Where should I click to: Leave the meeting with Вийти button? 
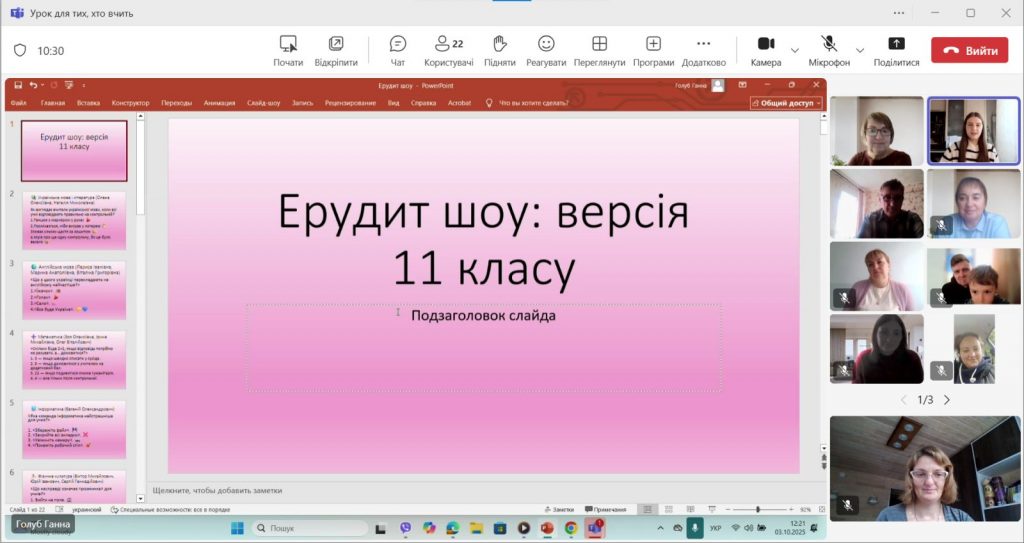[969, 50]
